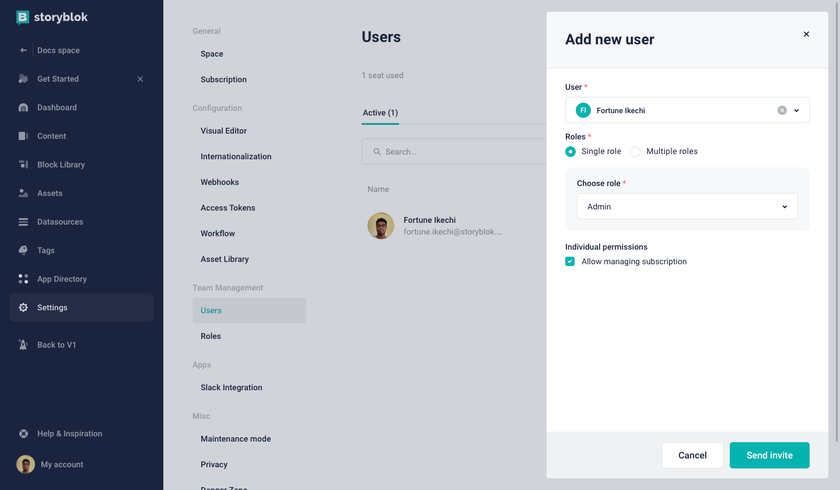Click the search magnifier icon

(377, 152)
